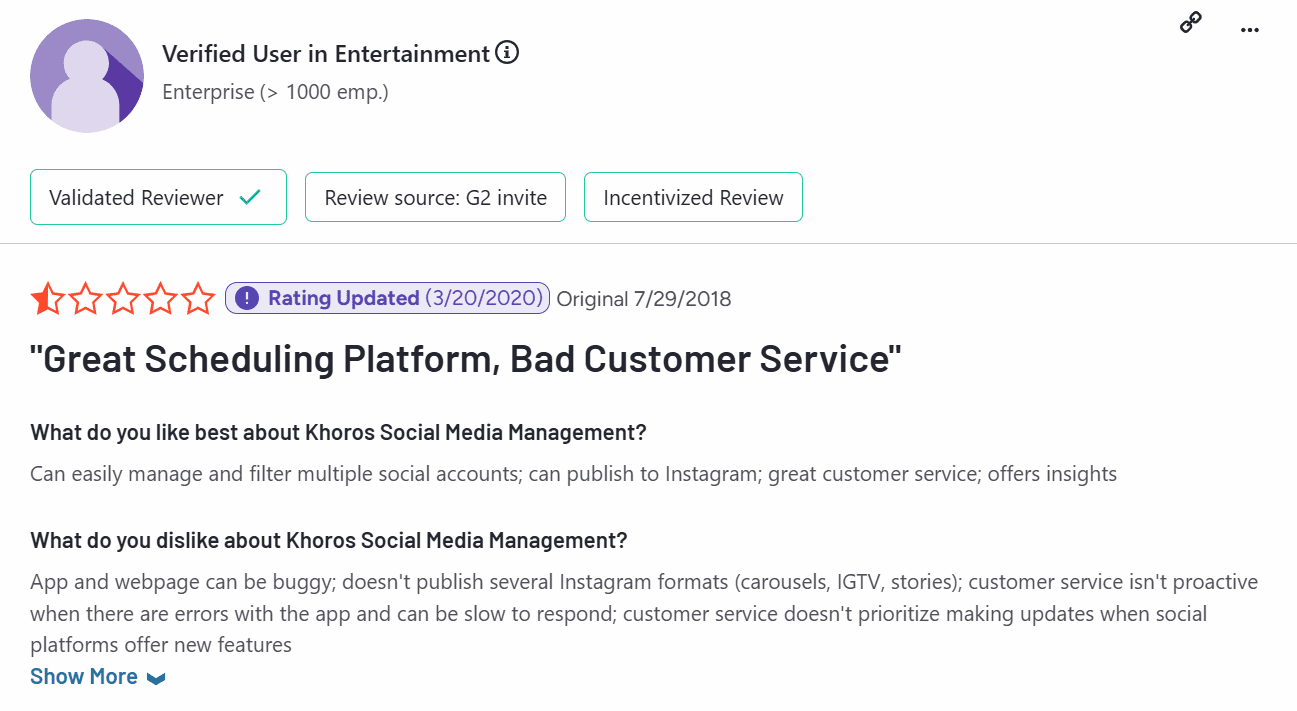Select the Incentivized Review badge
1297x711 pixels.
pyautogui.click(x=693, y=196)
